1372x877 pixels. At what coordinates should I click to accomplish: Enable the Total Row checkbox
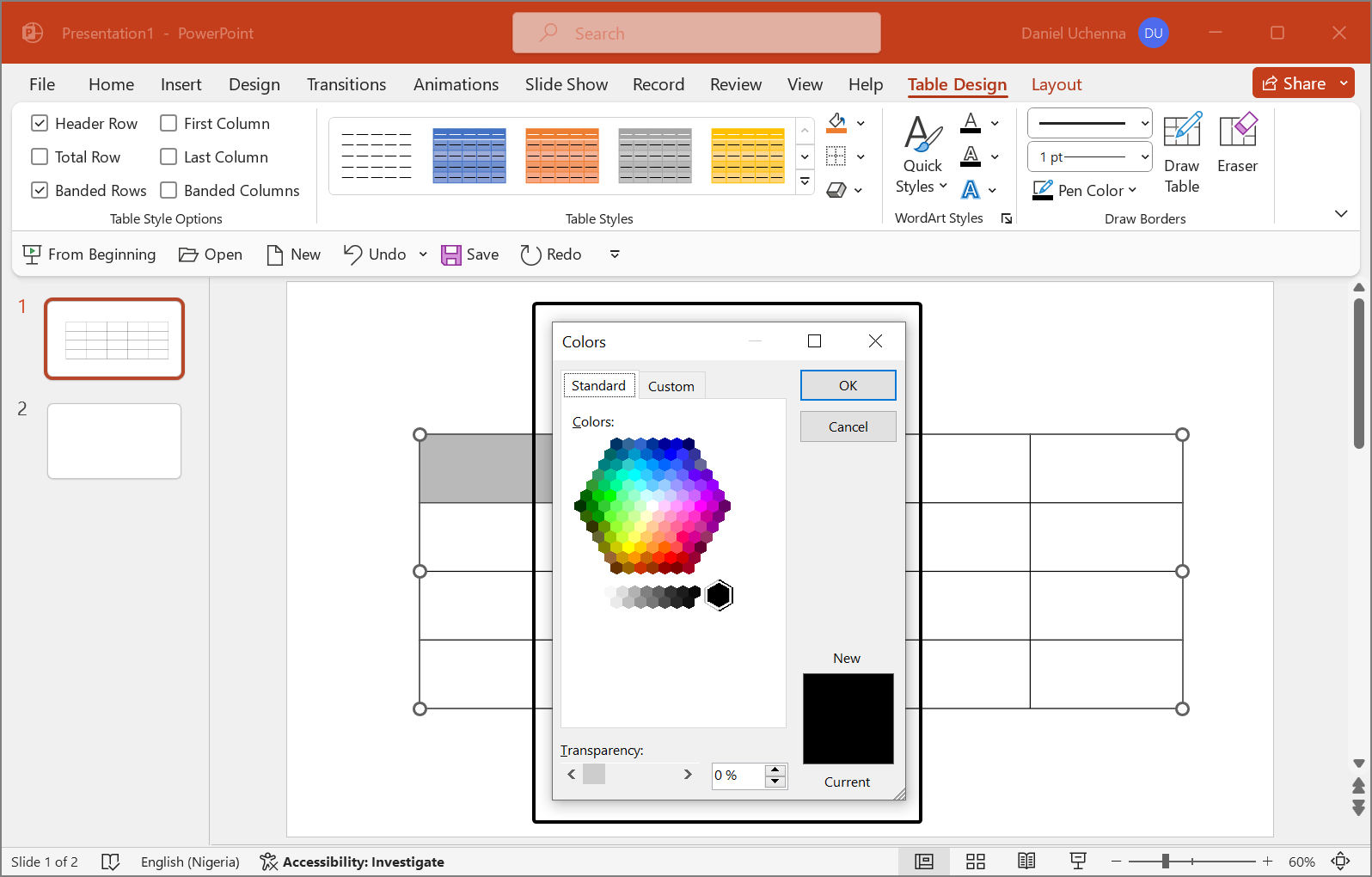point(40,157)
